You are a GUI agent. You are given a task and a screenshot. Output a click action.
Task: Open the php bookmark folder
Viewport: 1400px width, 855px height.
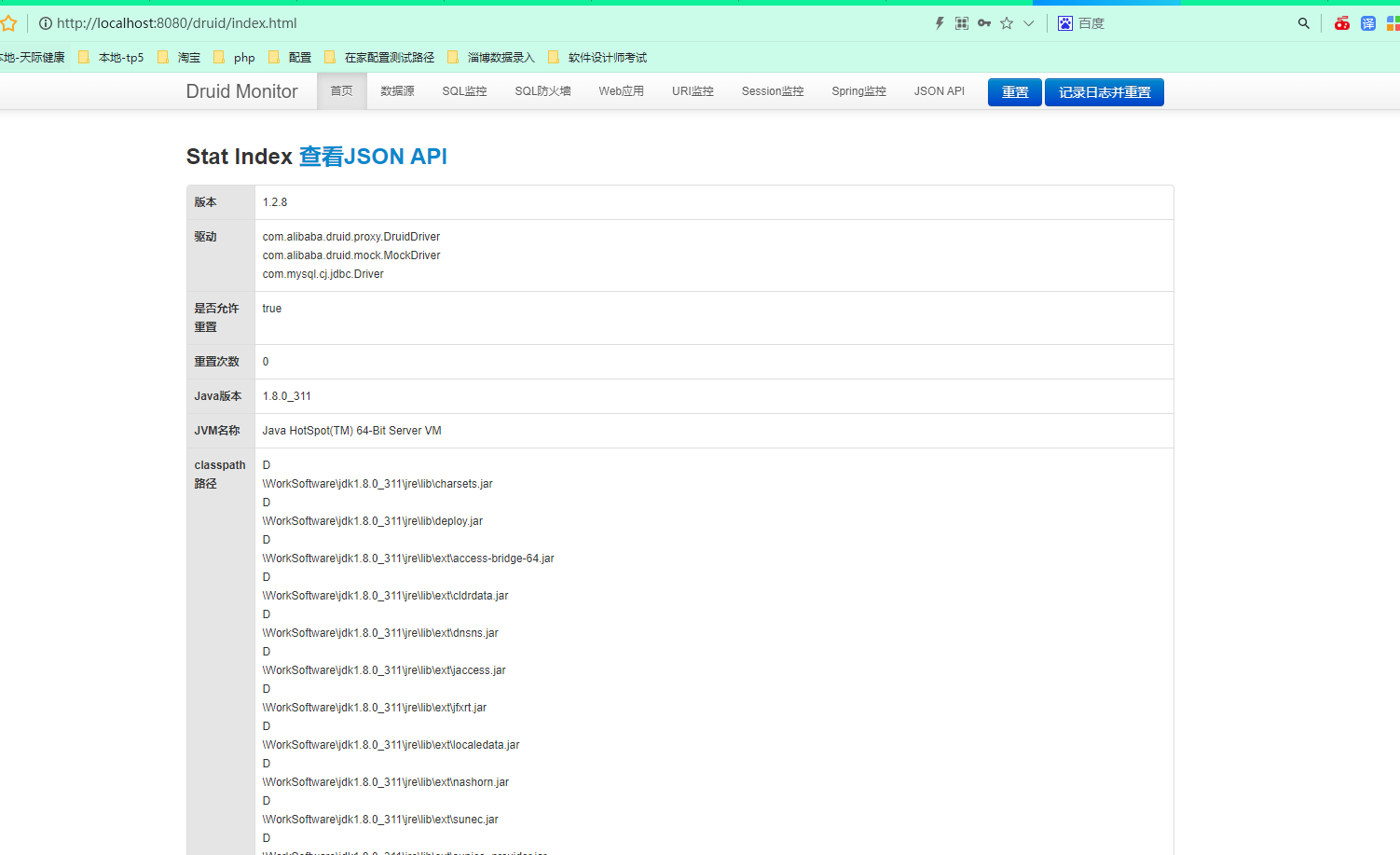click(234, 58)
